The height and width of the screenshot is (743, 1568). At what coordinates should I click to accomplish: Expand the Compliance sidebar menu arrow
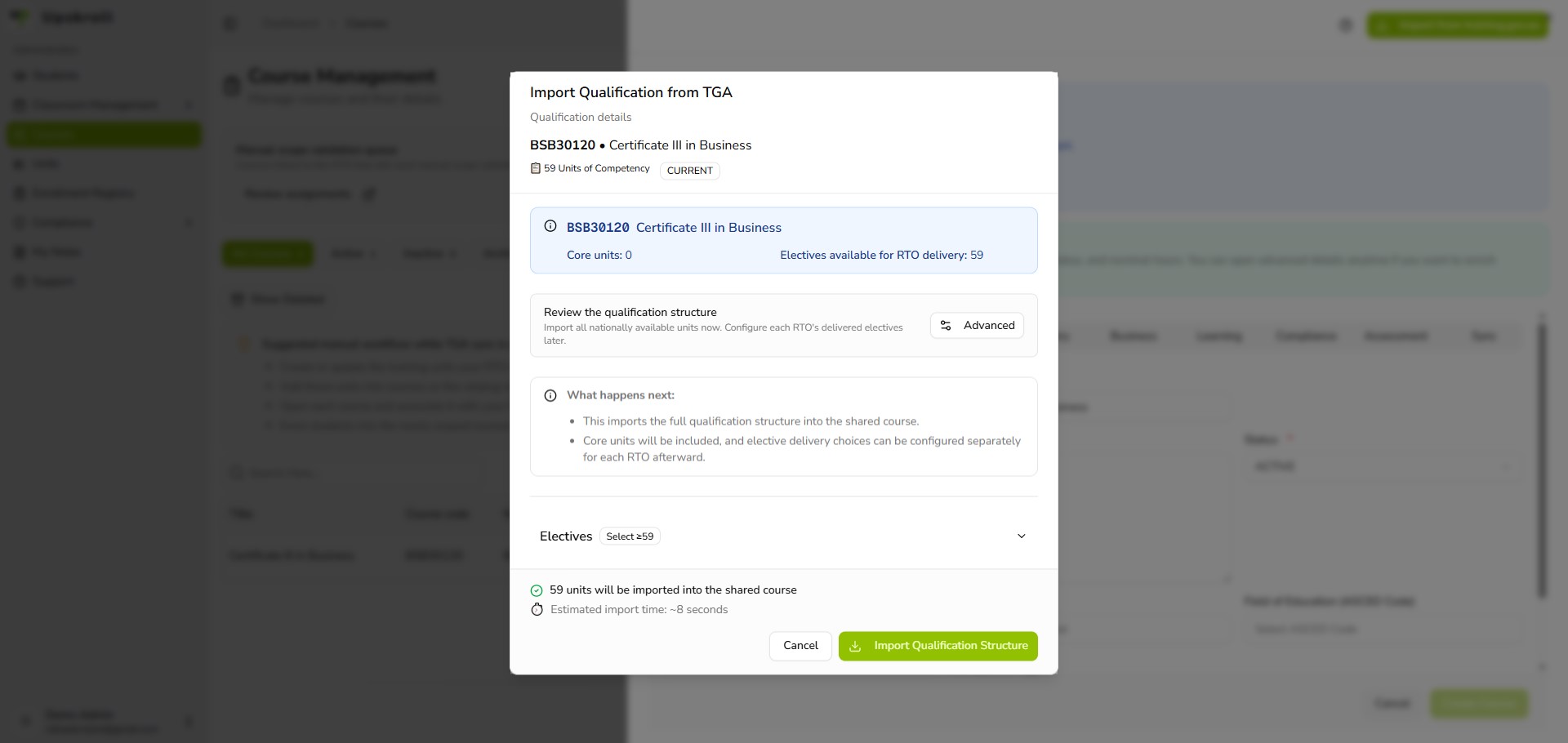[x=189, y=222]
